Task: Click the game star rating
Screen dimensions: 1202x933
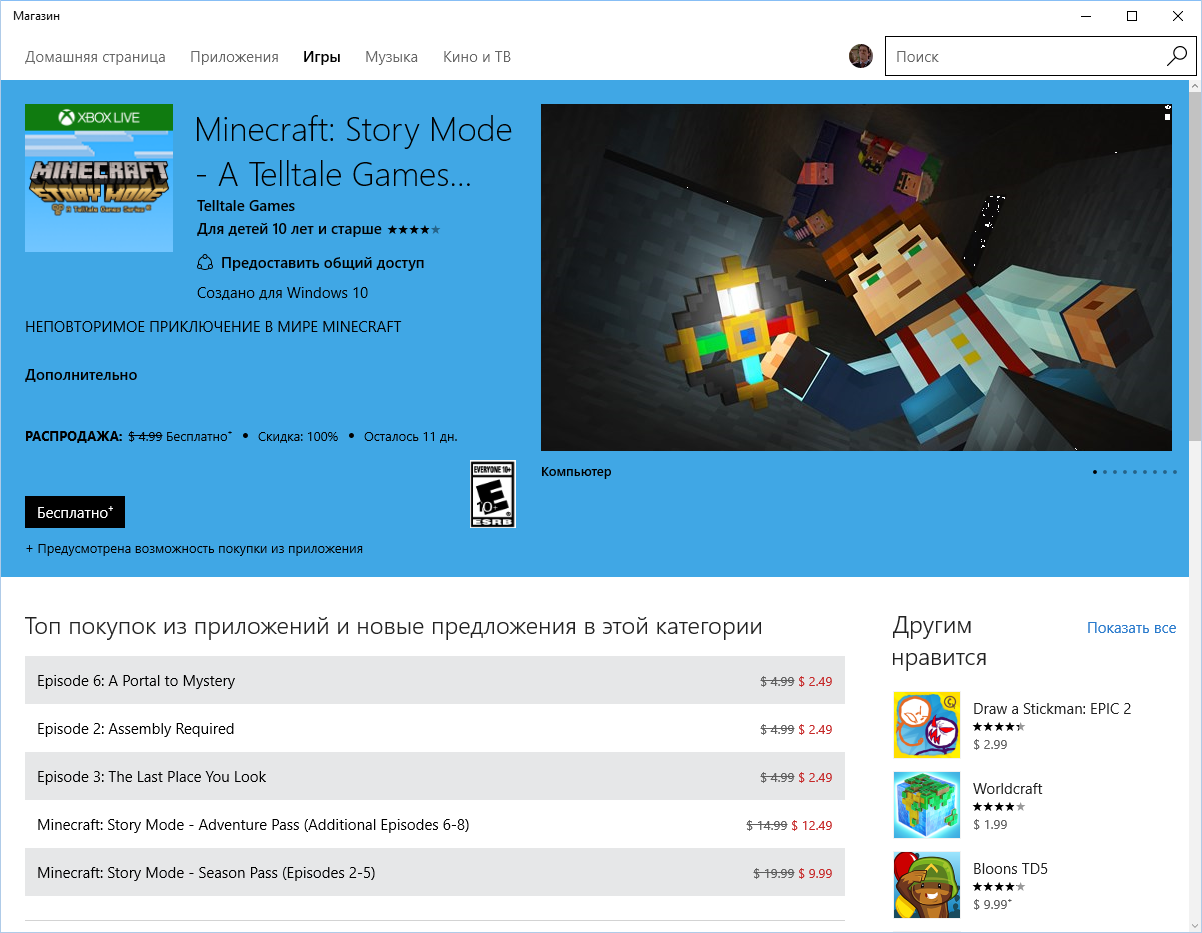Action: (413, 230)
